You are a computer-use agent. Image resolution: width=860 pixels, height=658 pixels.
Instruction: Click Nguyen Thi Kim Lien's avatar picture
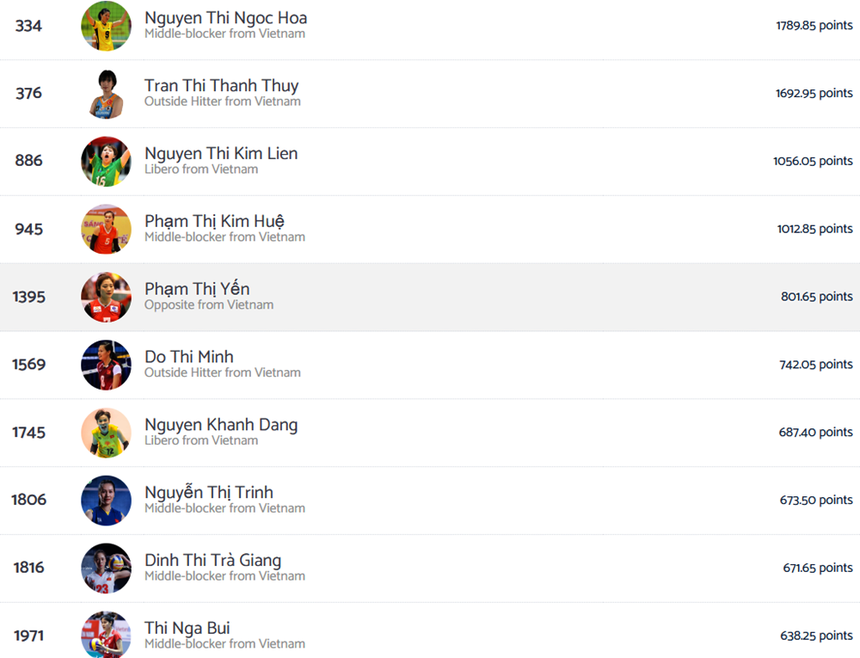(106, 162)
